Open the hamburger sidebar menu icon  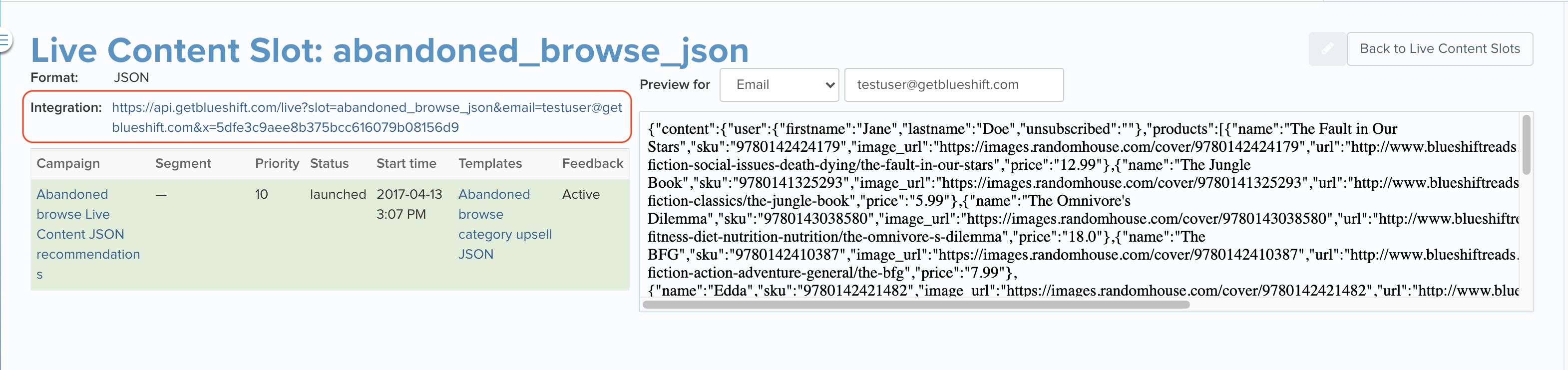click(x=4, y=41)
